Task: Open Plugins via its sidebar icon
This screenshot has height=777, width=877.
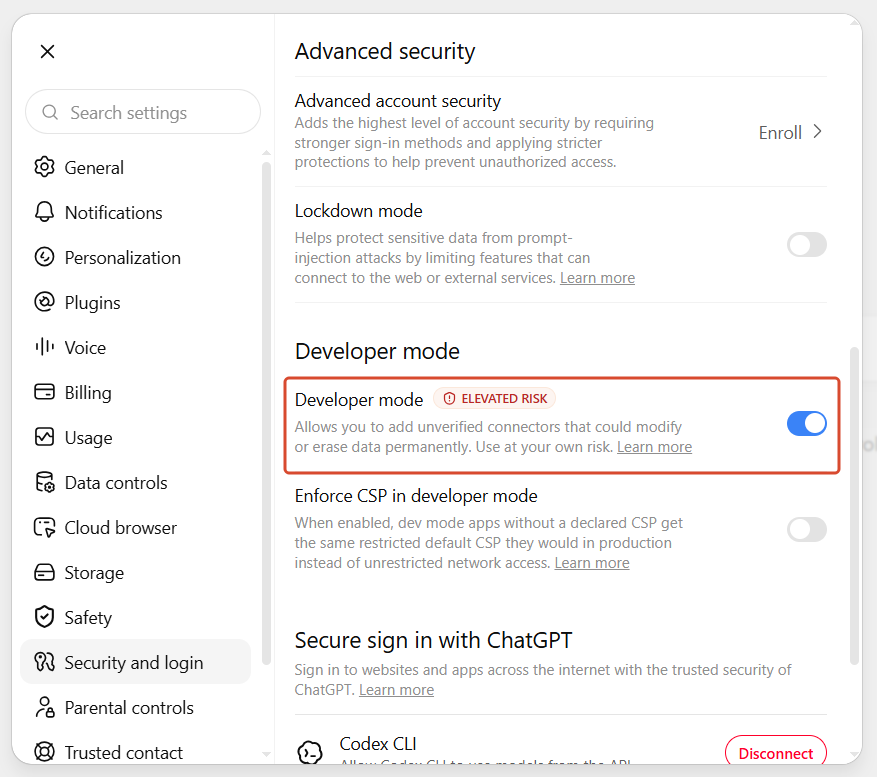Action: pyautogui.click(x=44, y=302)
